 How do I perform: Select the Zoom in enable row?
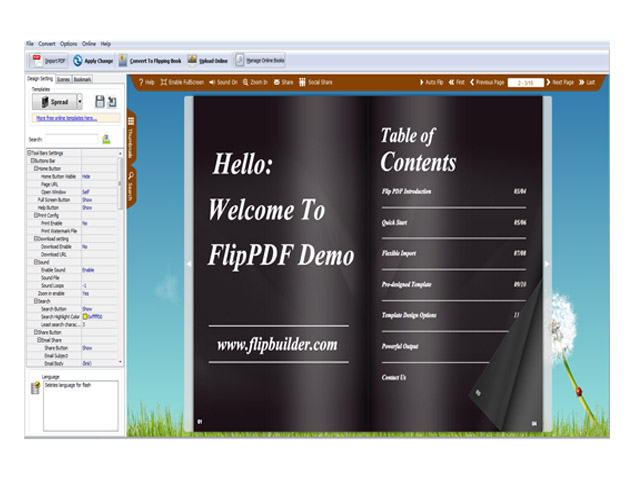pyautogui.click(x=72, y=293)
